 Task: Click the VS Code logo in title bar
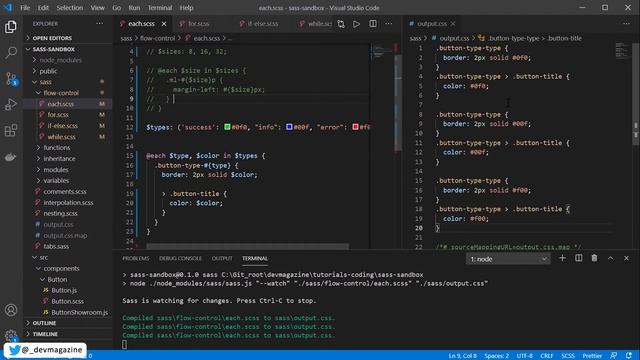click(x=8, y=8)
